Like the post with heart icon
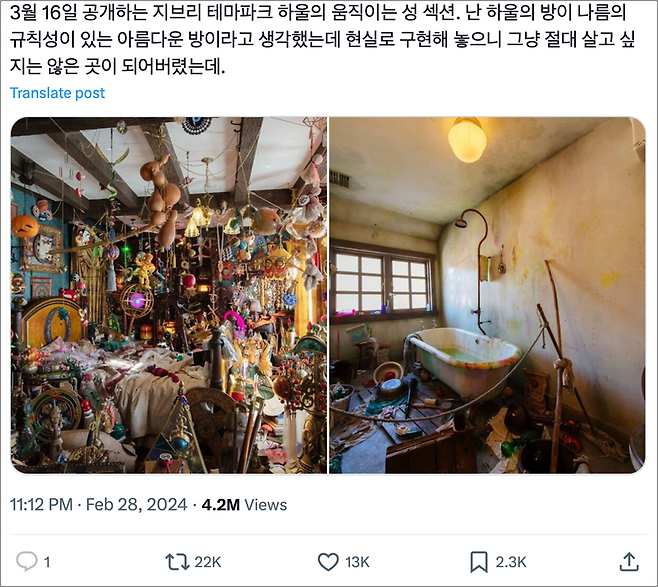658x587 pixels. pos(328,562)
